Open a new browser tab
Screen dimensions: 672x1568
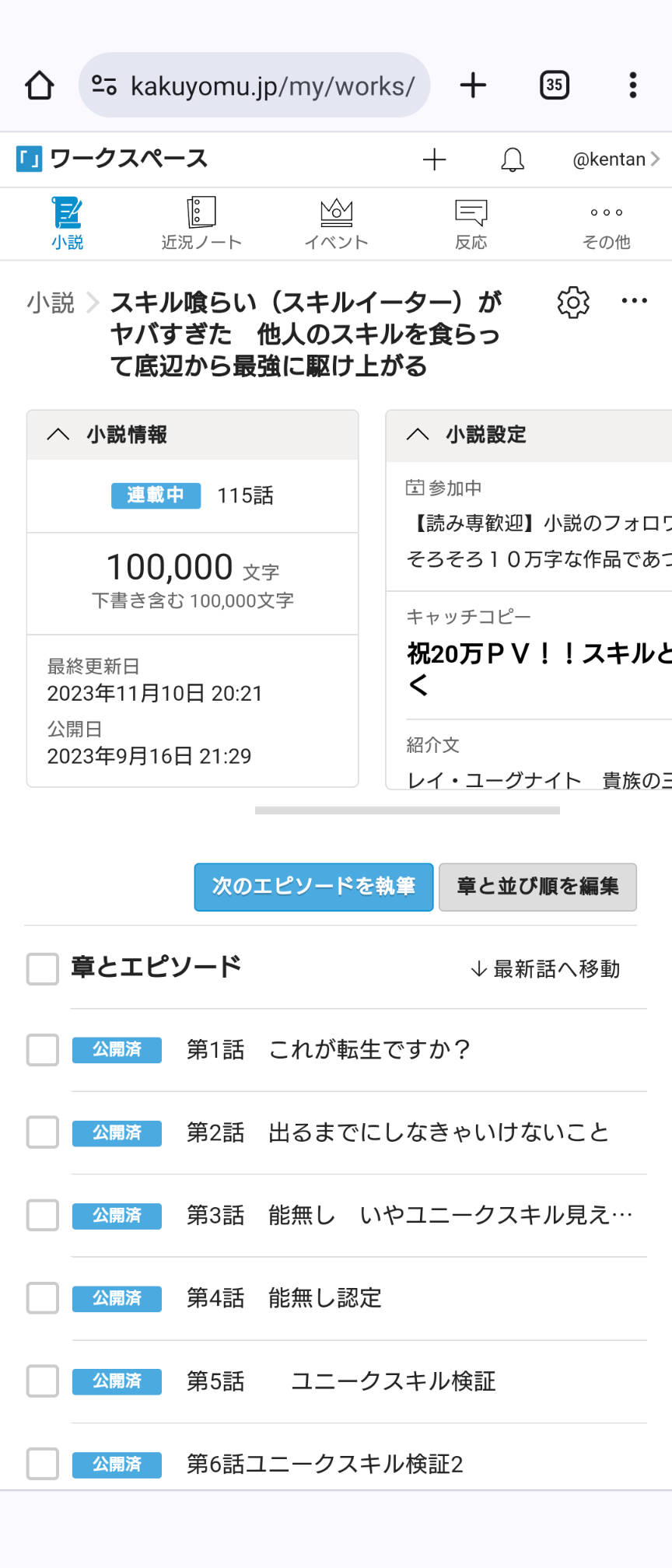coord(473,86)
